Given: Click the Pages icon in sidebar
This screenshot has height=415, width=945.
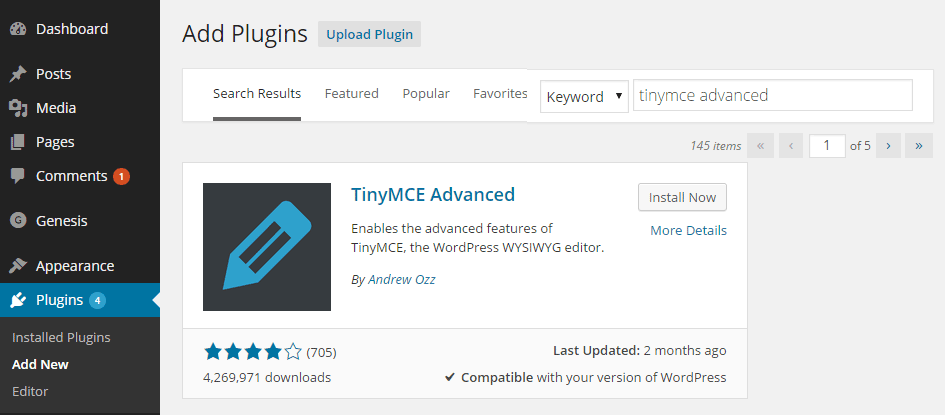Looking at the screenshot, I should tap(17, 142).
